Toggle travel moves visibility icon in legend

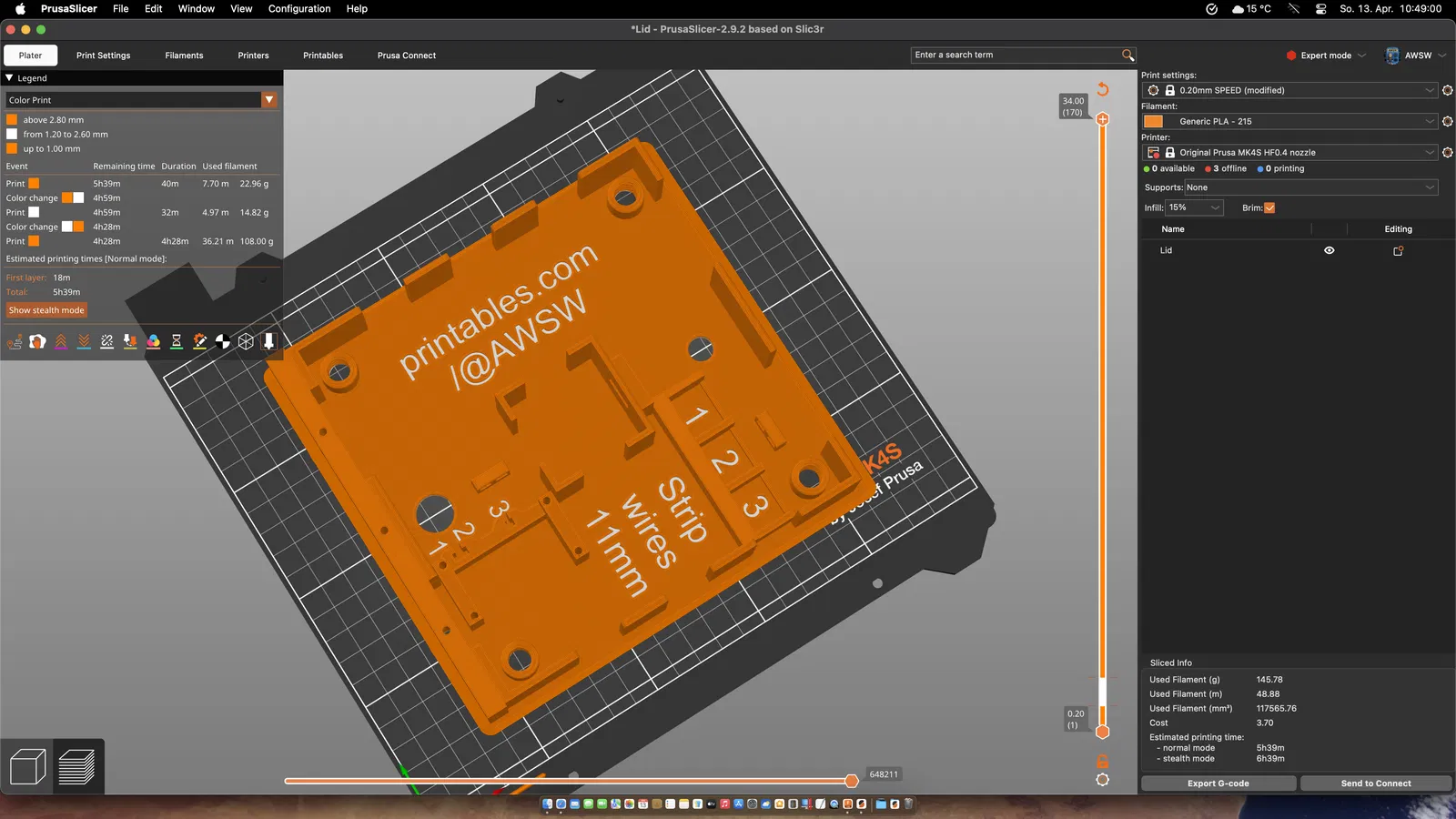tap(15, 341)
